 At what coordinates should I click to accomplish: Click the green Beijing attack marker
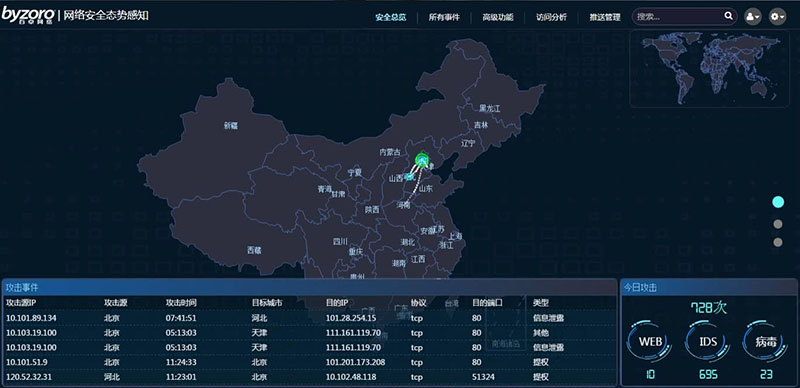(x=421, y=160)
